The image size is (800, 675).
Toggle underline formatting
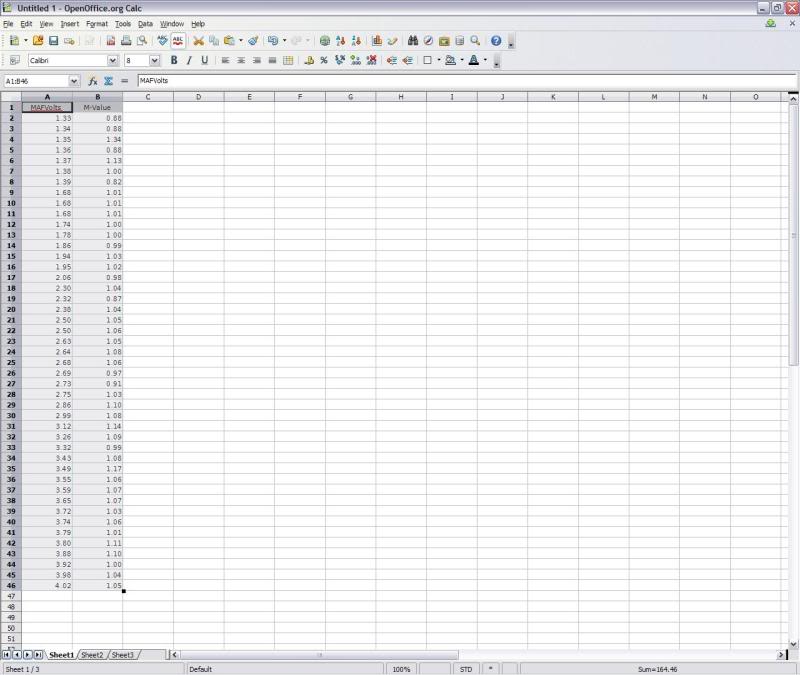point(204,61)
